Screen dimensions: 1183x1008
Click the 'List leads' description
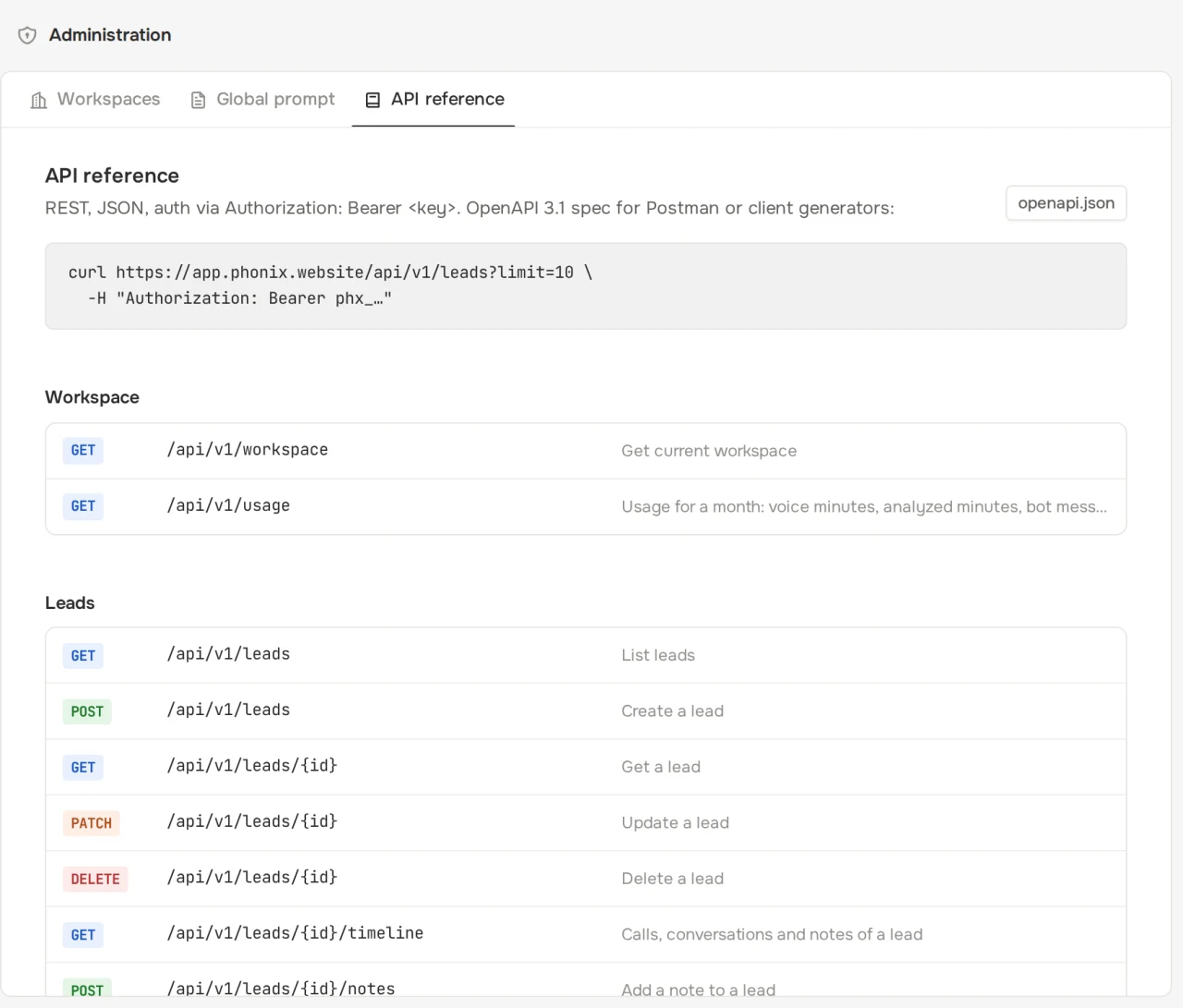(x=658, y=655)
